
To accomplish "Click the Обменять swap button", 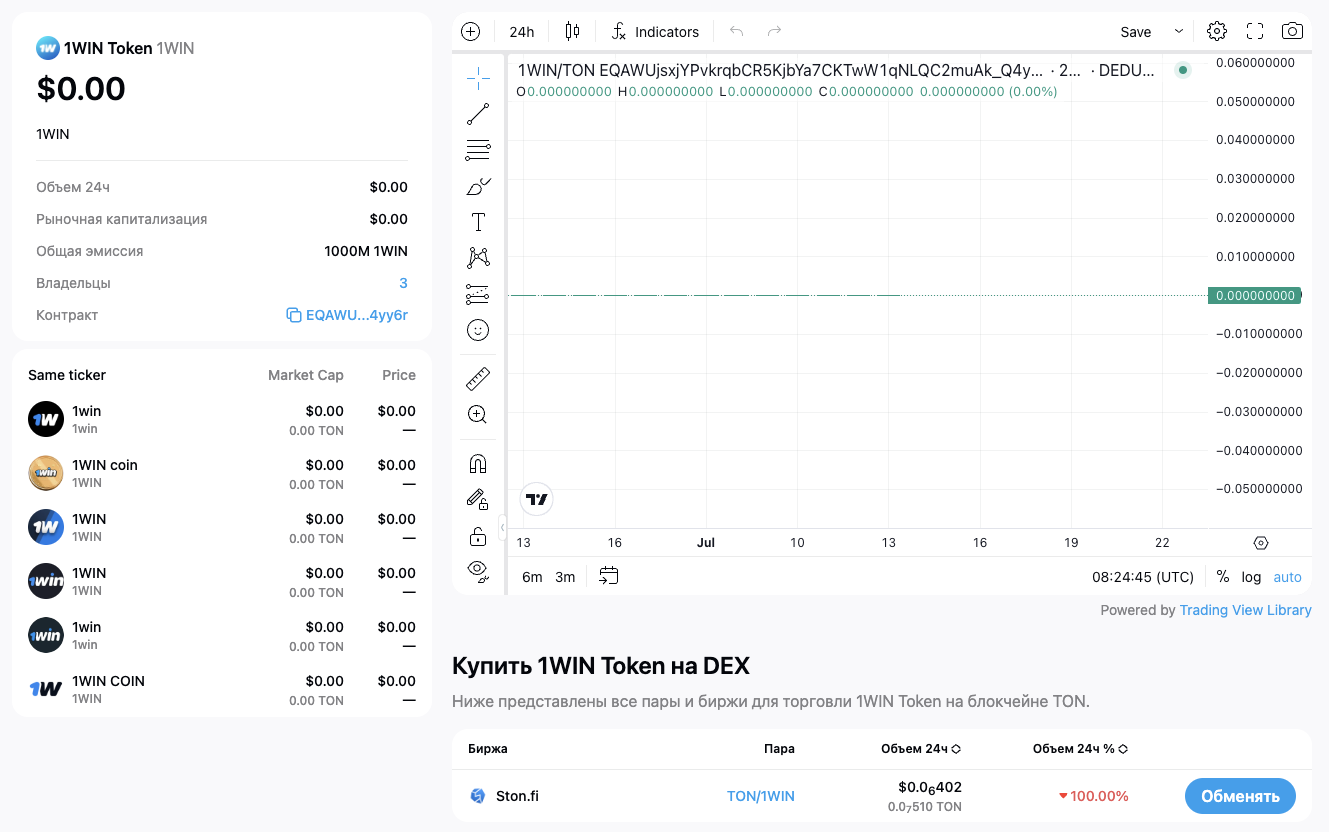I will coord(1240,796).
